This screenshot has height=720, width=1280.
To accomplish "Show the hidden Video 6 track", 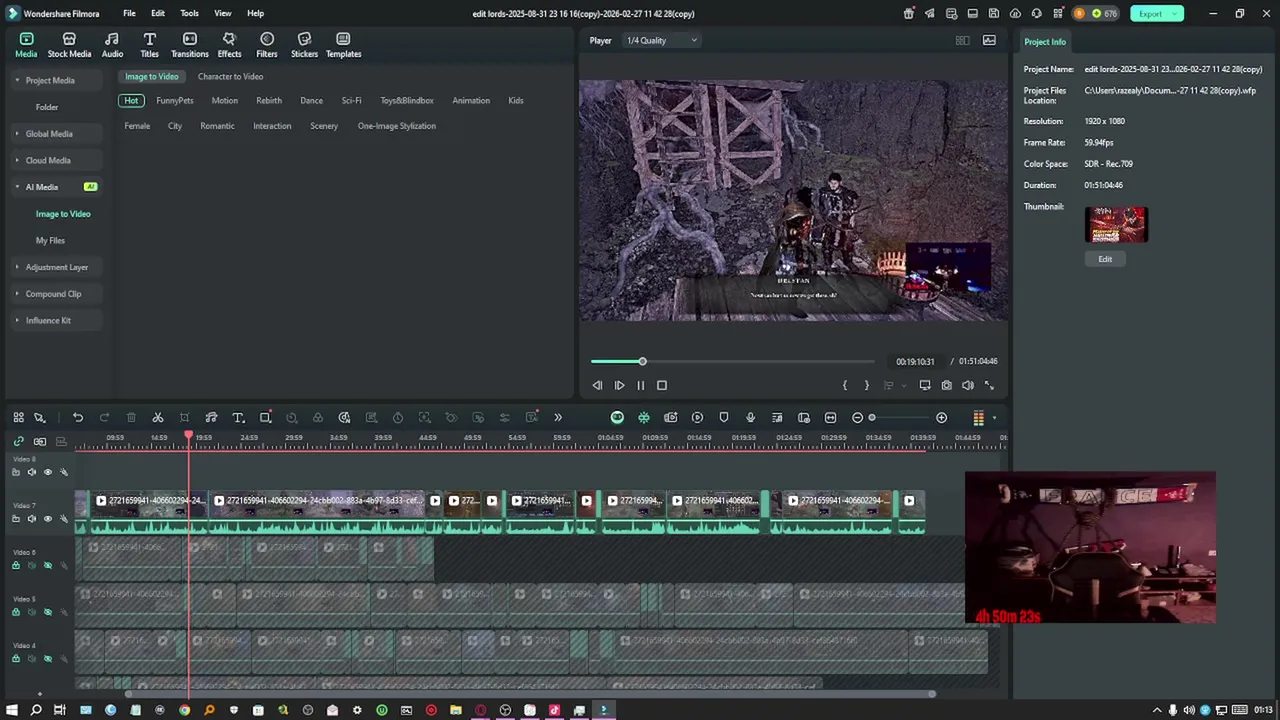I will point(47,566).
